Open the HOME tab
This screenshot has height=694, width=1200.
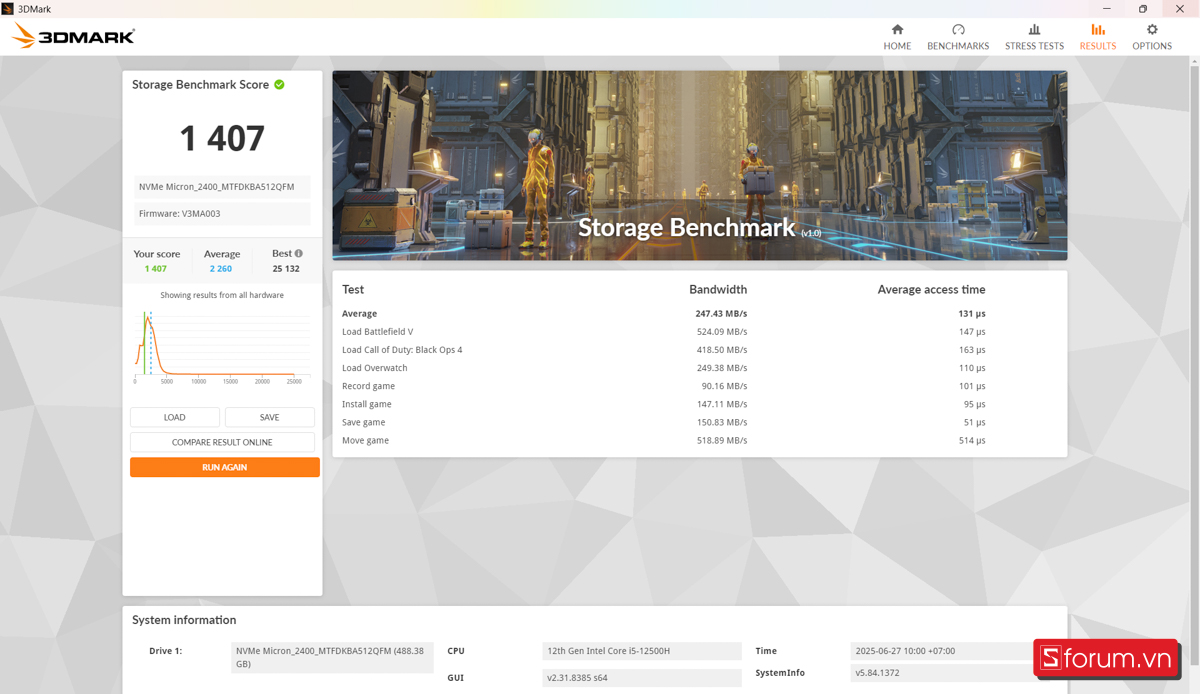pyautogui.click(x=897, y=37)
